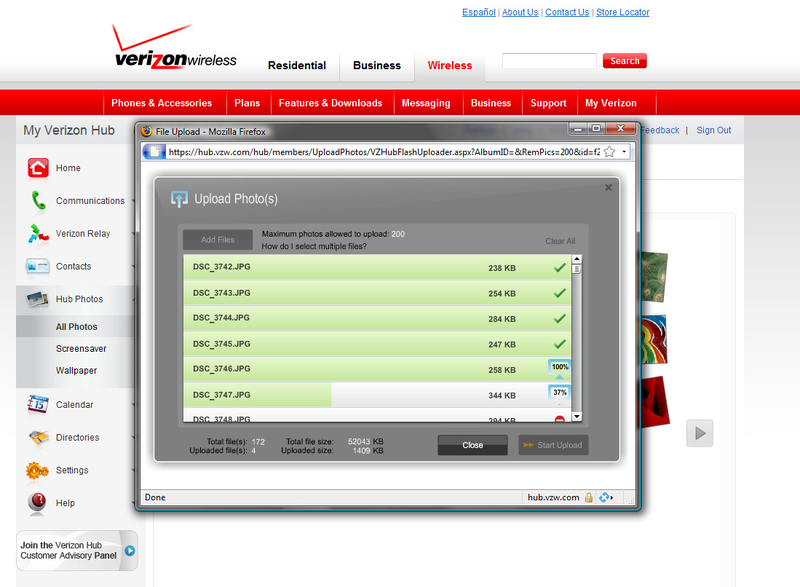This screenshot has height=587, width=800.
Task: Click checkmark for DSC_3742.JPG
Action: [x=560, y=267]
